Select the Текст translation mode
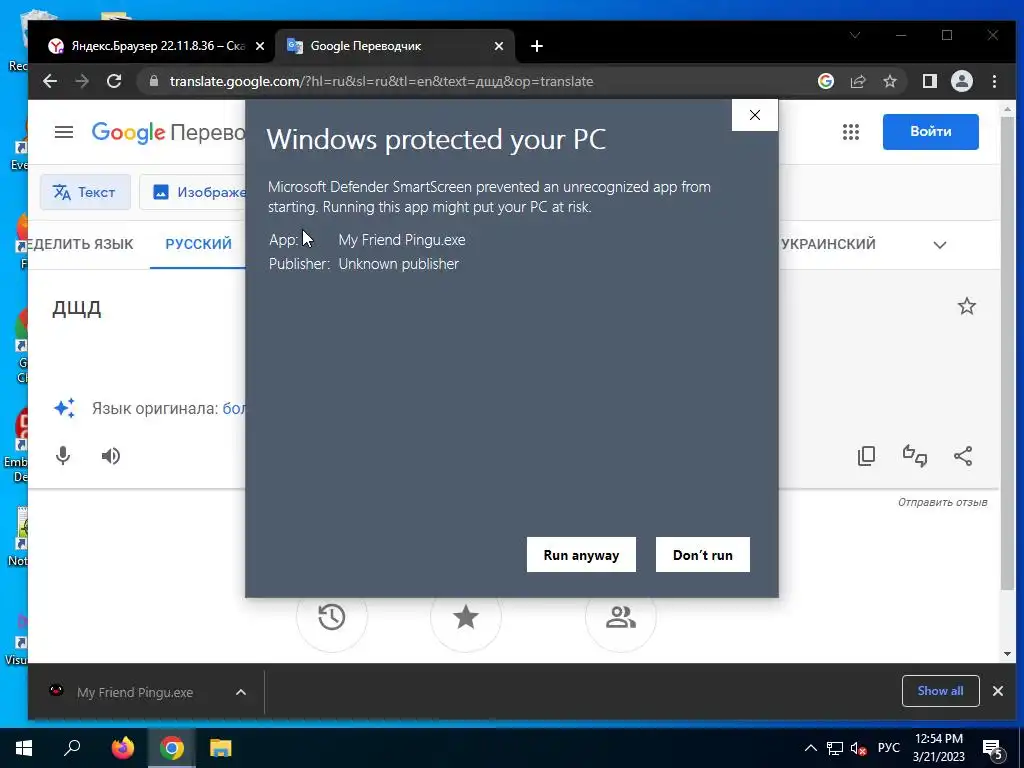Image resolution: width=1024 pixels, height=768 pixels. point(85,192)
